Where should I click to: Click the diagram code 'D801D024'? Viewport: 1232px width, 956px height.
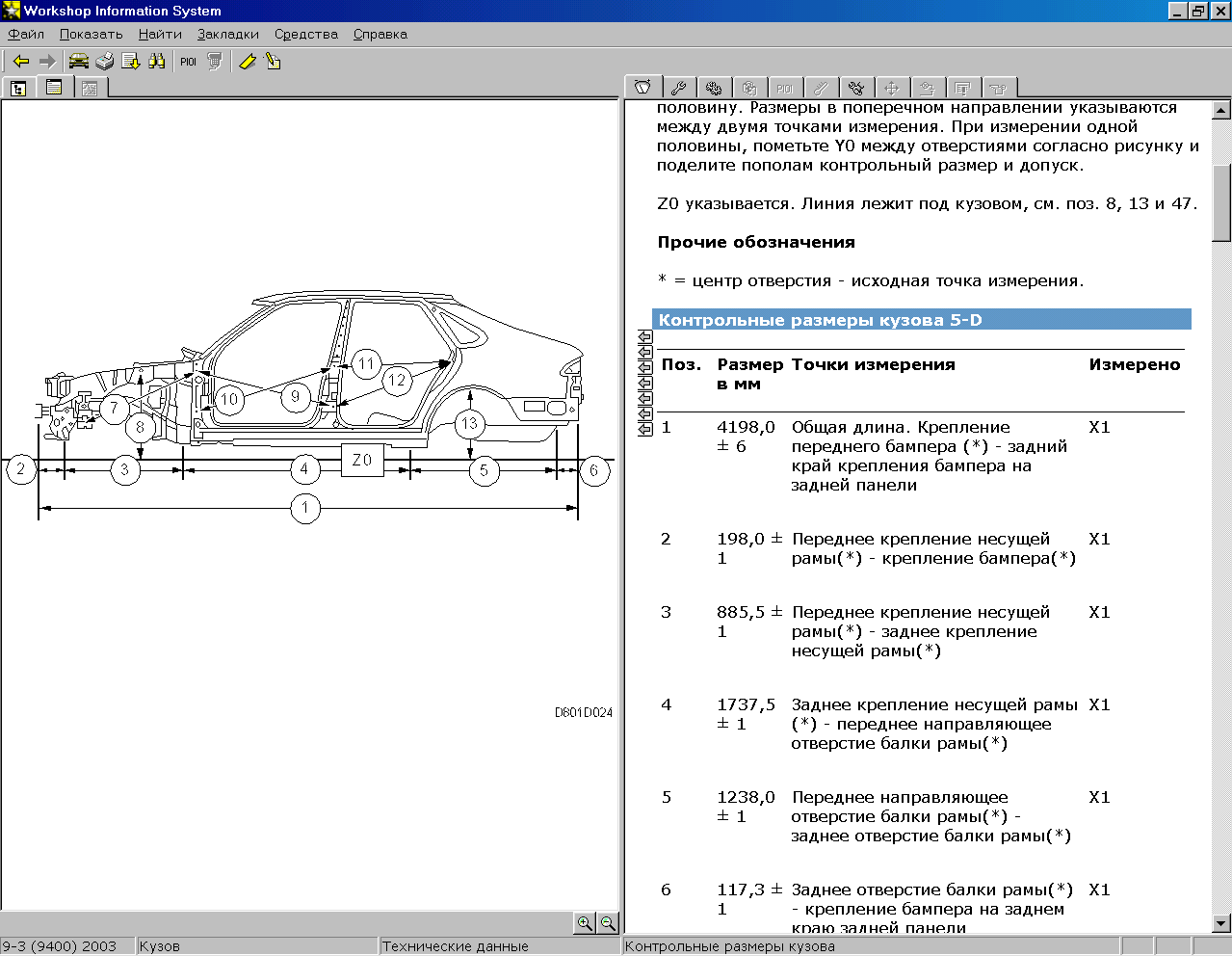(584, 712)
